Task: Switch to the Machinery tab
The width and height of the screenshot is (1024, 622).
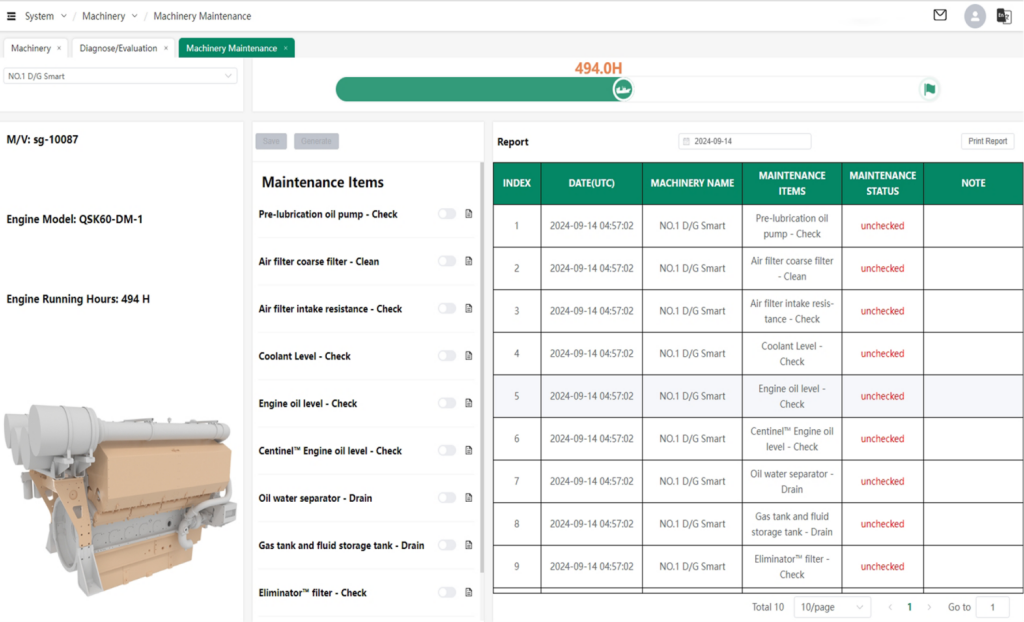Action: tap(31, 48)
